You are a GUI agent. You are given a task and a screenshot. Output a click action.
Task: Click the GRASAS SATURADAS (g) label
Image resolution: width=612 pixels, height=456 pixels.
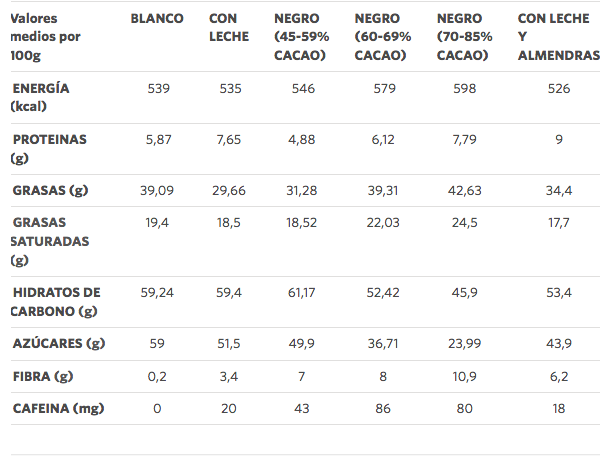pos(50,241)
